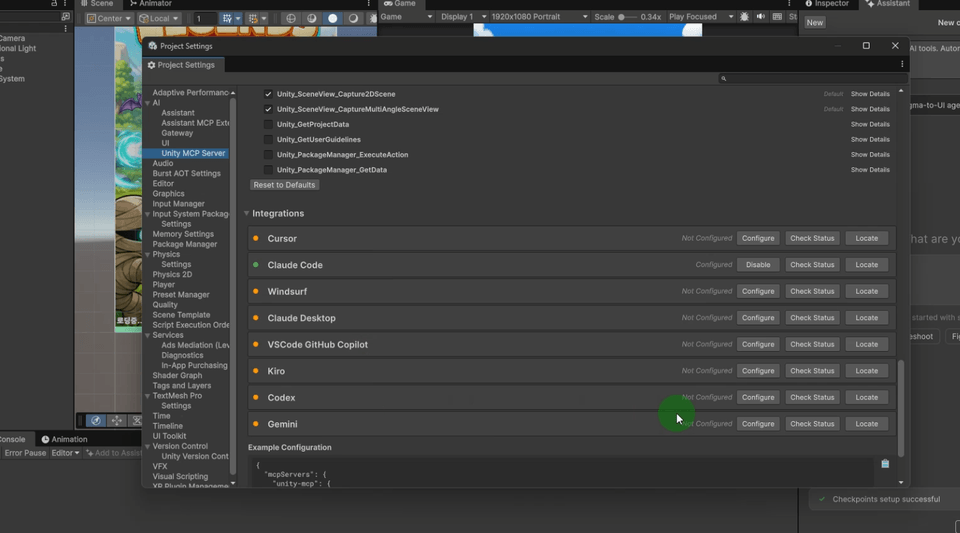The width and height of the screenshot is (960, 533).
Task: Open Project Settings kebab menu icon
Action: click(902, 64)
